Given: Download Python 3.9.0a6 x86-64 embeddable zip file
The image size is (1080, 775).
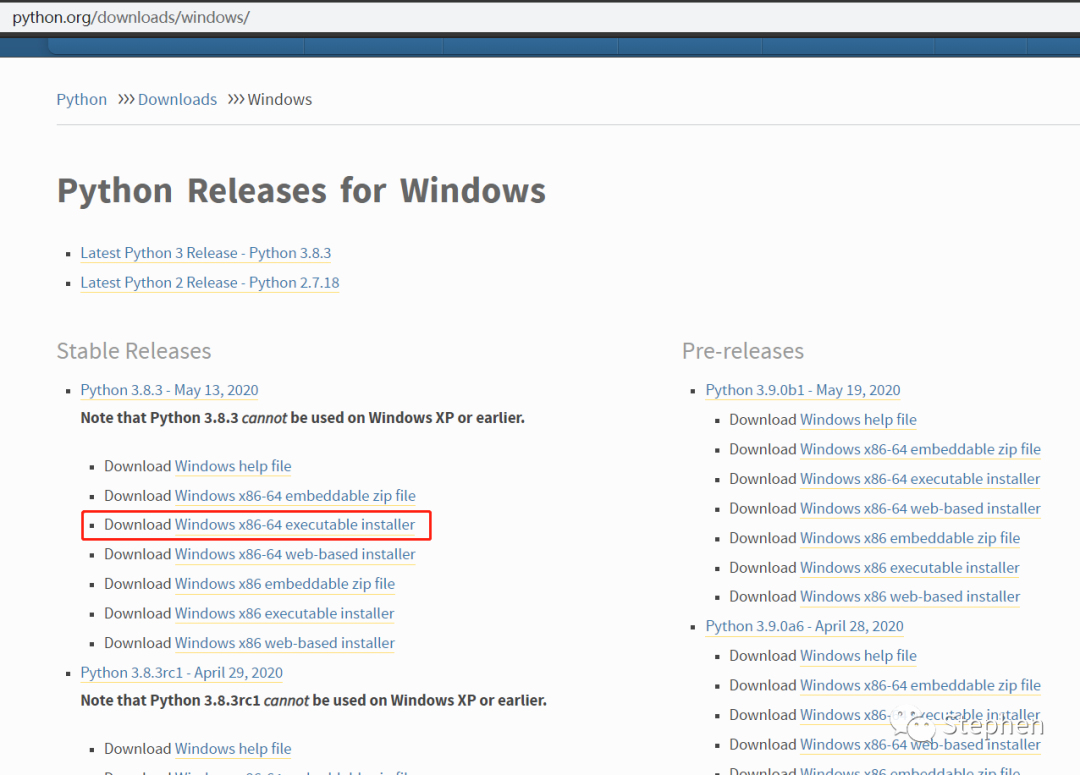Looking at the screenshot, I should point(920,685).
